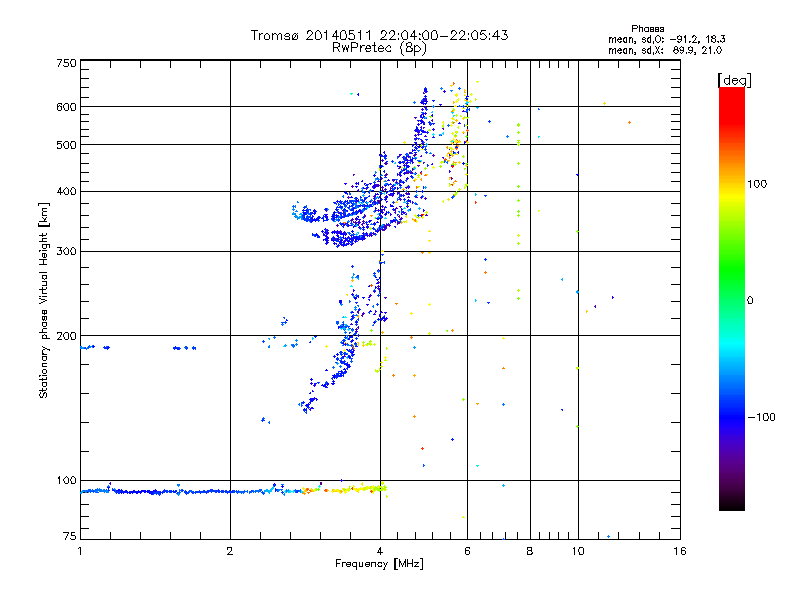Click the '4' x-axis frequency tick label

coord(380,551)
